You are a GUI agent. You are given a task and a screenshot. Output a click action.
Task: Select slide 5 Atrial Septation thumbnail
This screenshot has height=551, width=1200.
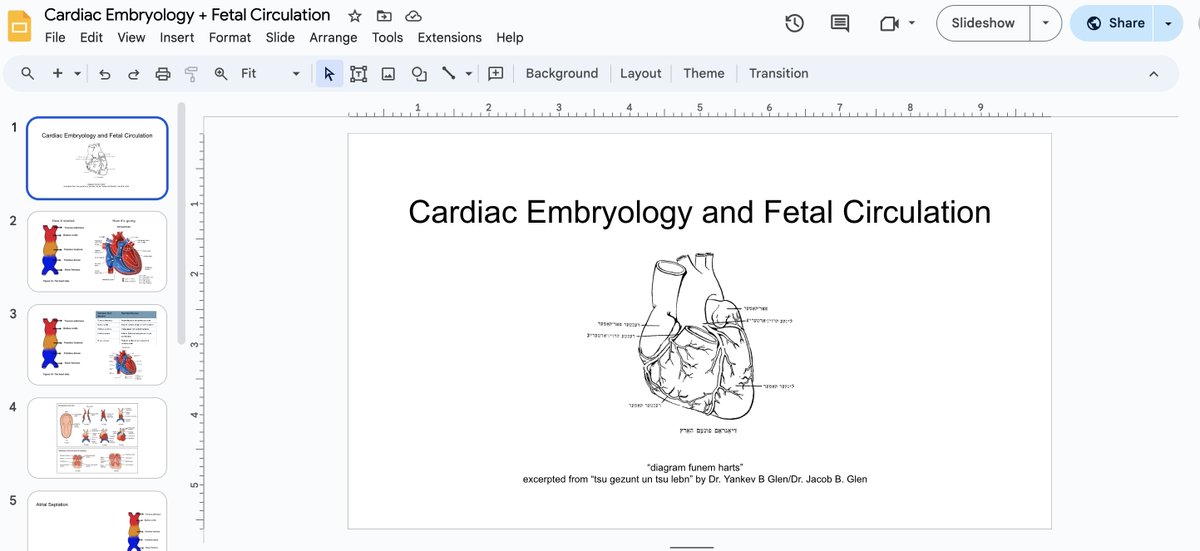(97, 520)
